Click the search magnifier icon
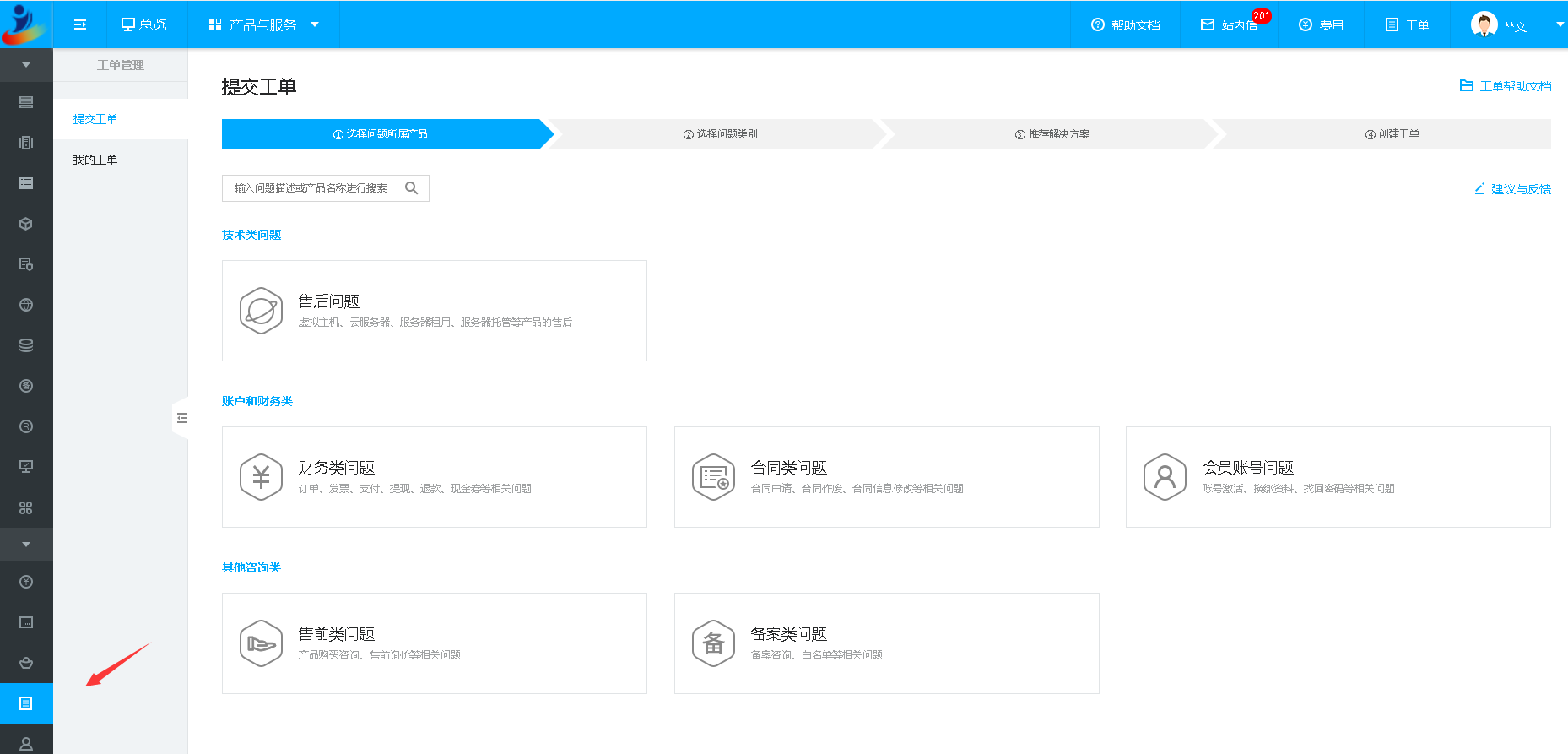This screenshot has height=754, width=1568. tap(412, 188)
